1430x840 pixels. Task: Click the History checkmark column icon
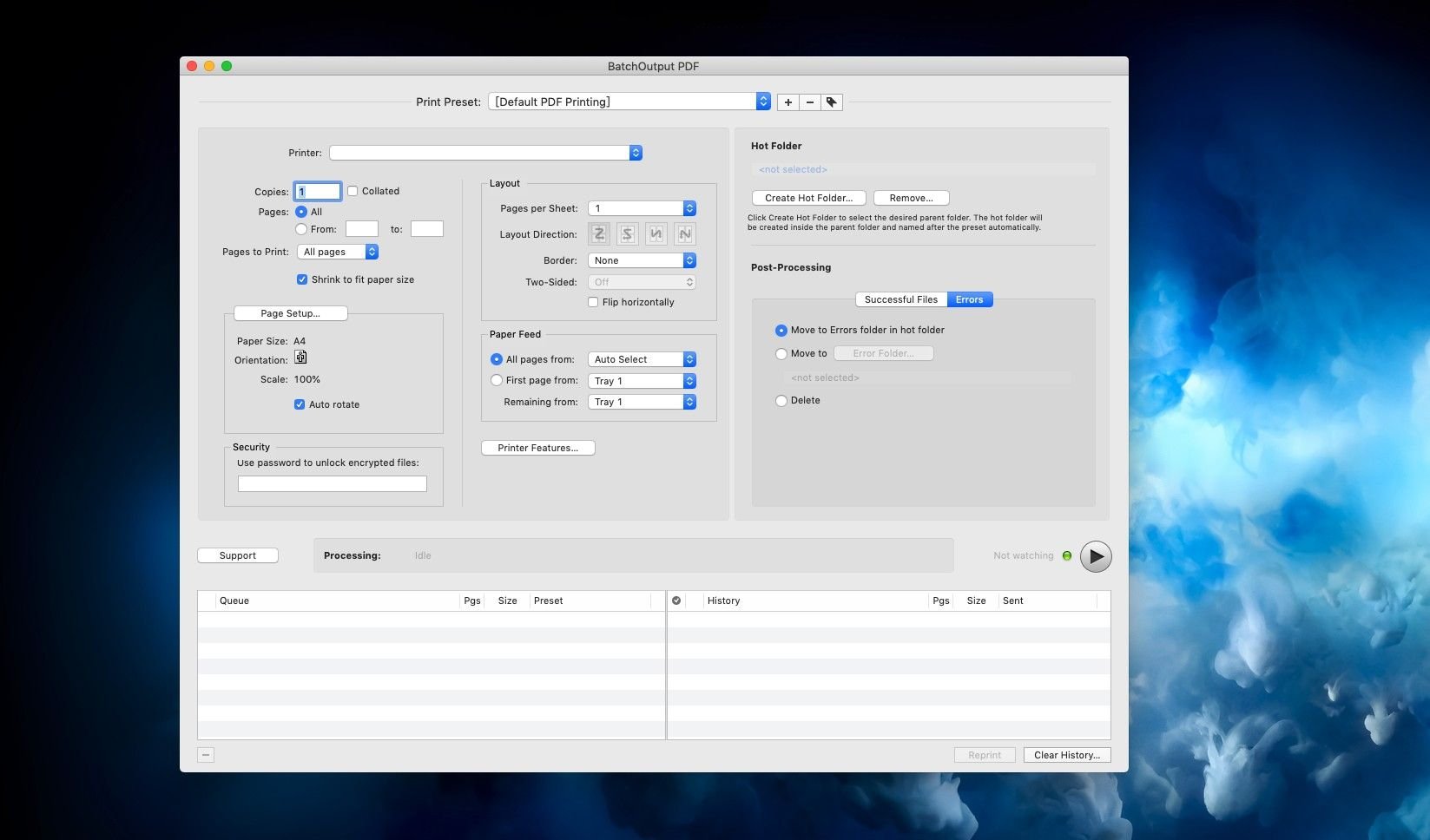click(x=676, y=600)
